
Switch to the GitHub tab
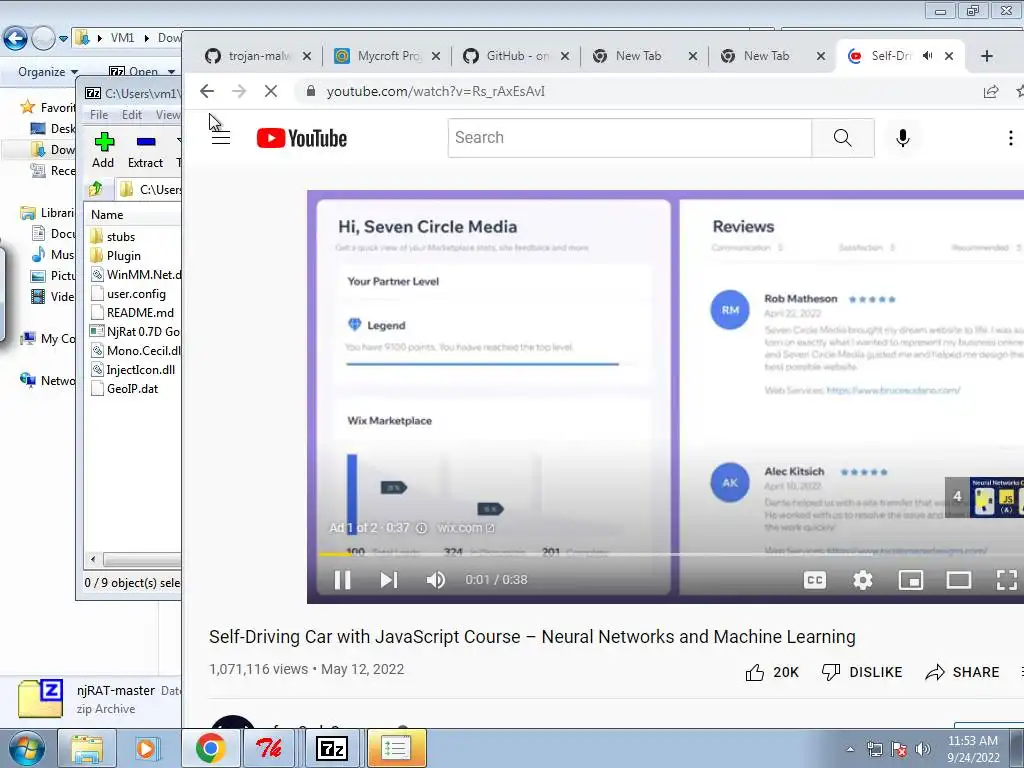[516, 56]
